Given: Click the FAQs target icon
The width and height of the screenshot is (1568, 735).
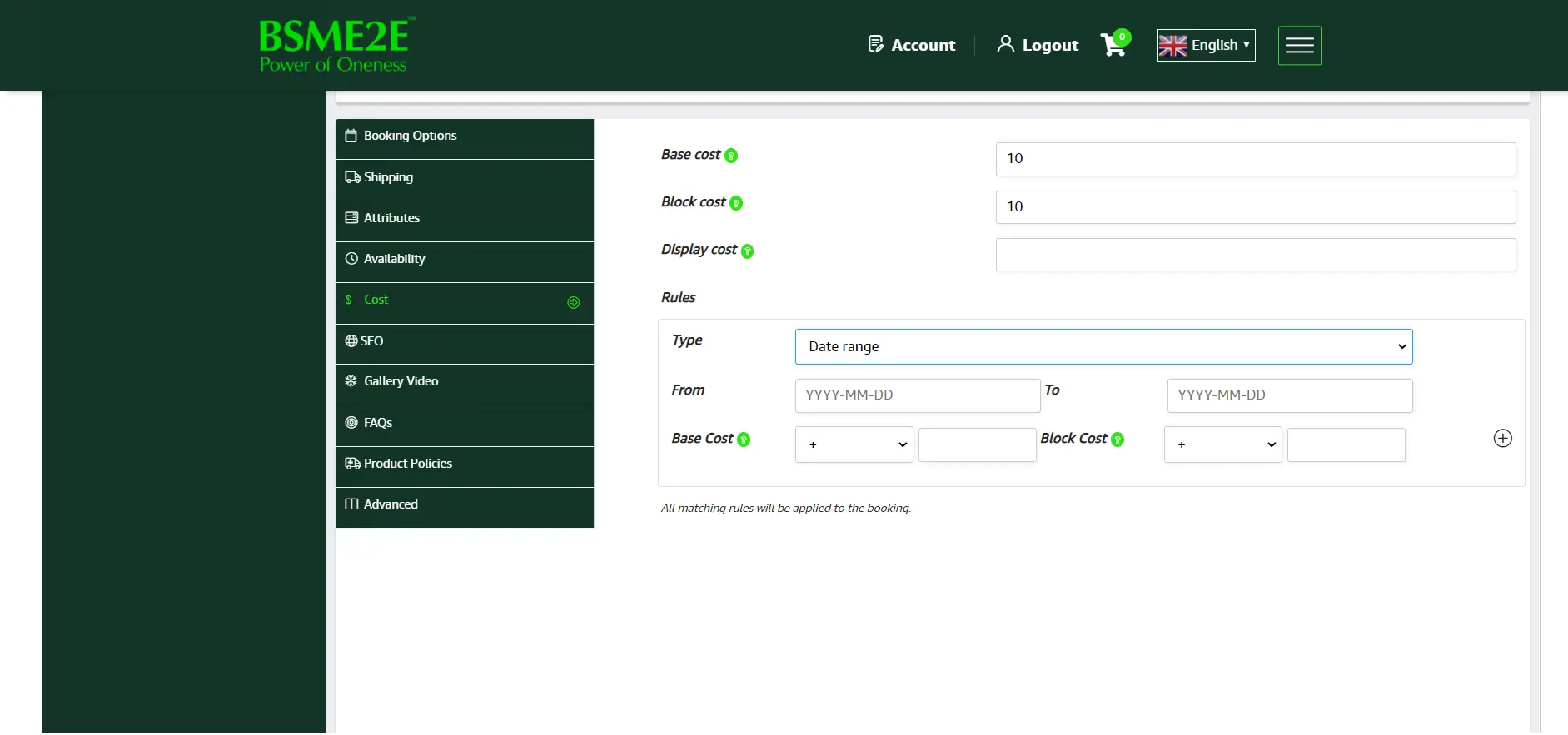Looking at the screenshot, I should click(x=351, y=423).
